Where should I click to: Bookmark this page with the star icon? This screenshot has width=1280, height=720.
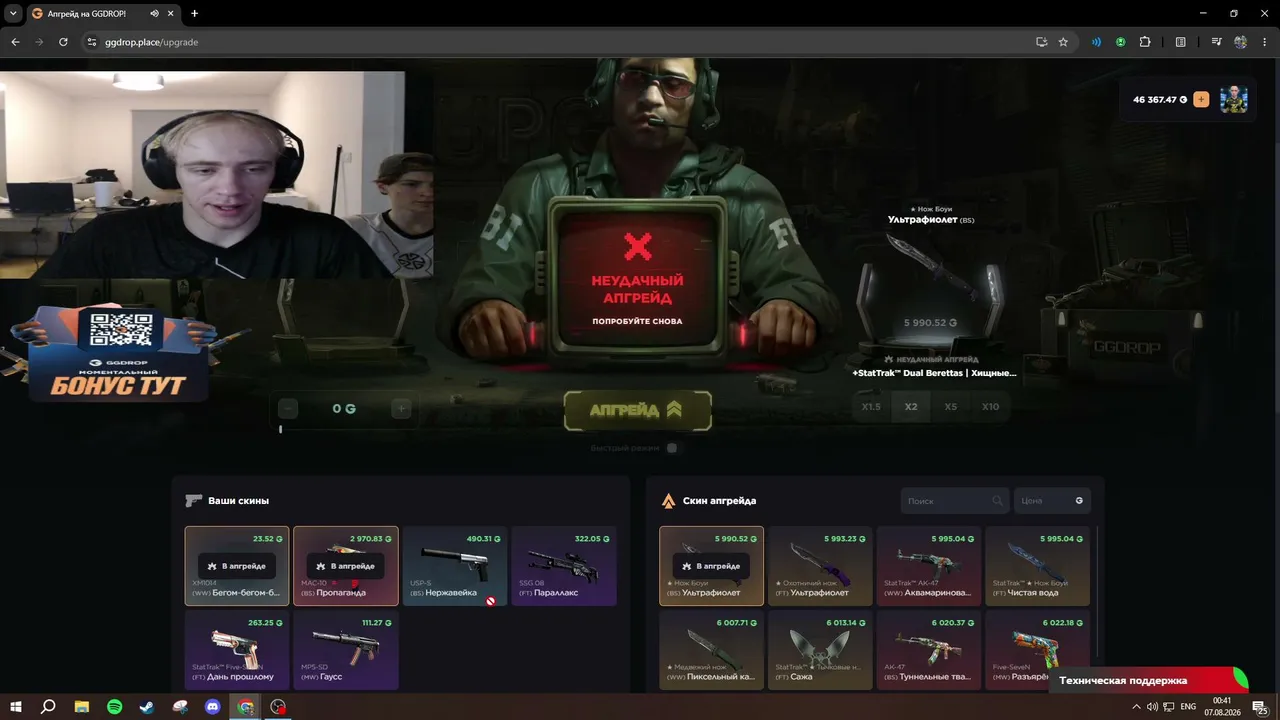(x=1063, y=42)
